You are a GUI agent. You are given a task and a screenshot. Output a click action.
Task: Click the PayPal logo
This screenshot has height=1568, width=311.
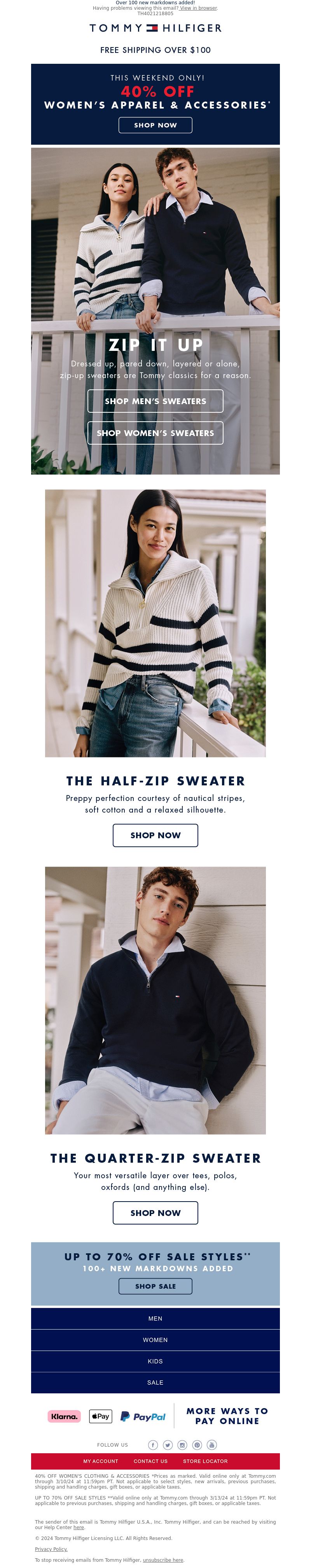143,1416
